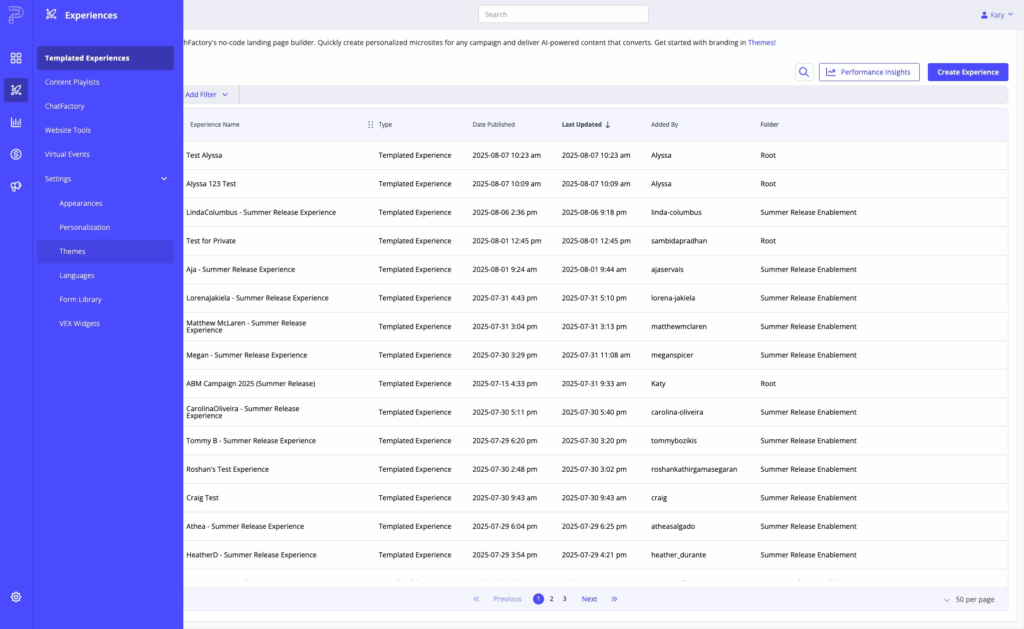Jump to last page with double-right arrow

click(x=614, y=599)
